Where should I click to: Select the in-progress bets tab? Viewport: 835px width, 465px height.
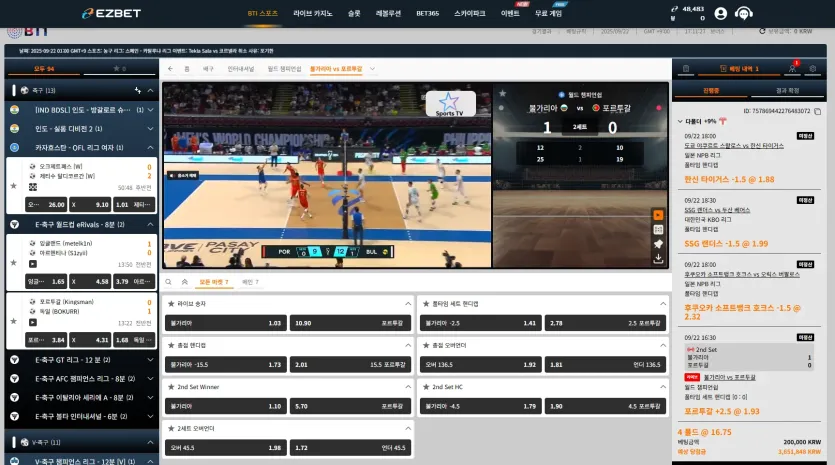click(711, 91)
